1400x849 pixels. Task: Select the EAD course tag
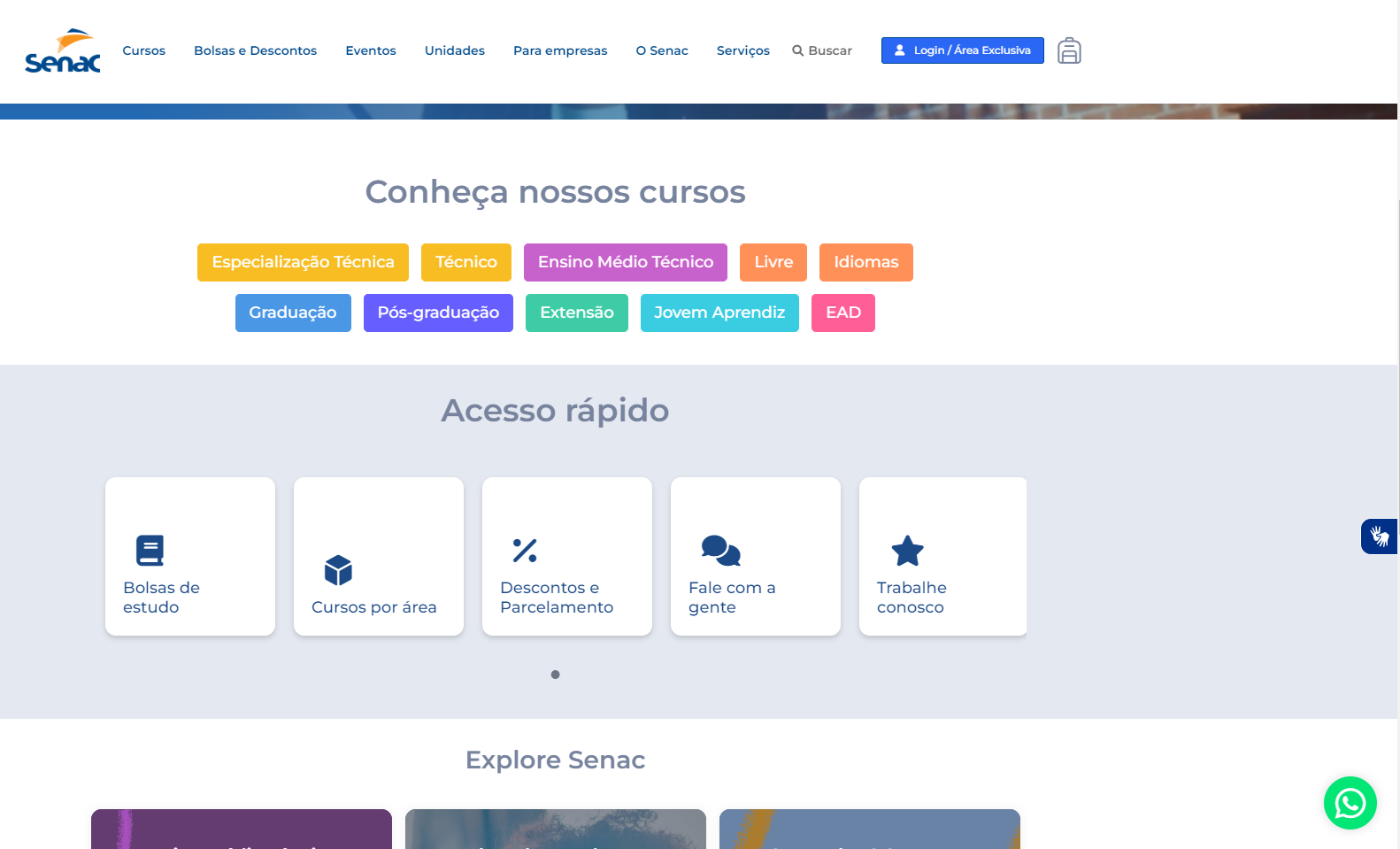click(843, 313)
